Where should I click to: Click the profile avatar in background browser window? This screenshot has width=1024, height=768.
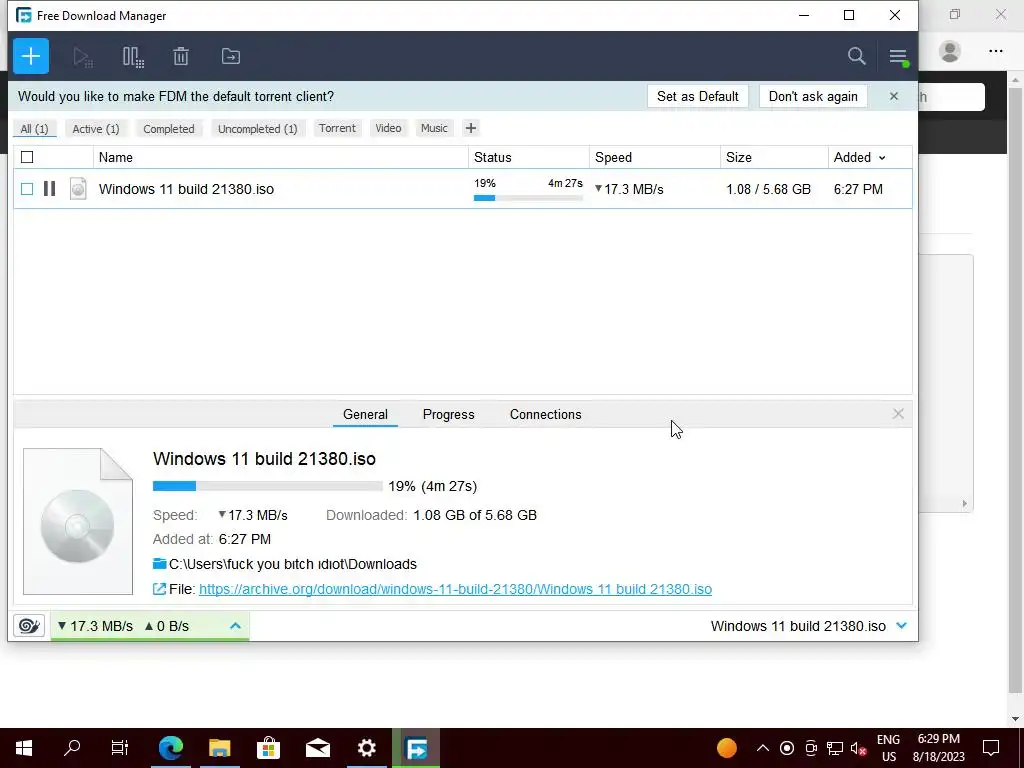pos(950,51)
